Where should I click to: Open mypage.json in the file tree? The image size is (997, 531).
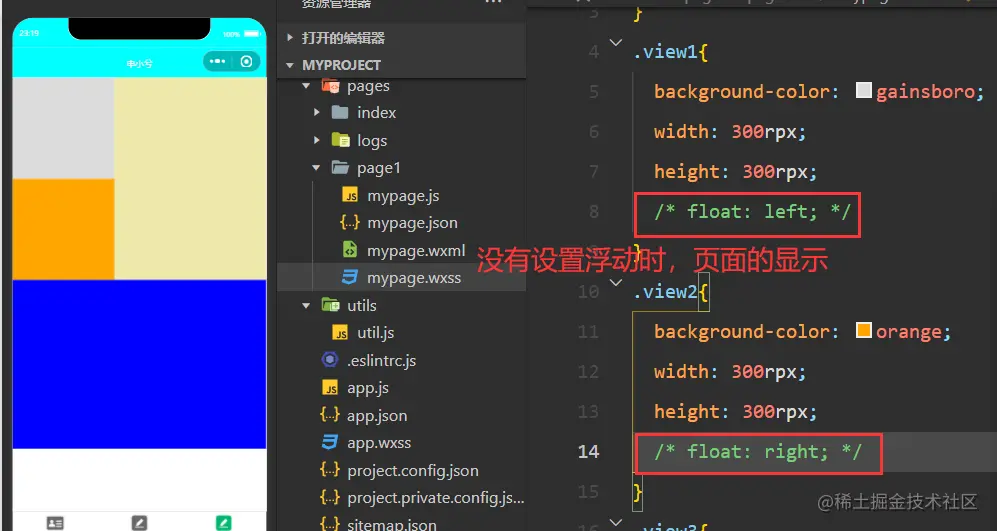(x=412, y=223)
